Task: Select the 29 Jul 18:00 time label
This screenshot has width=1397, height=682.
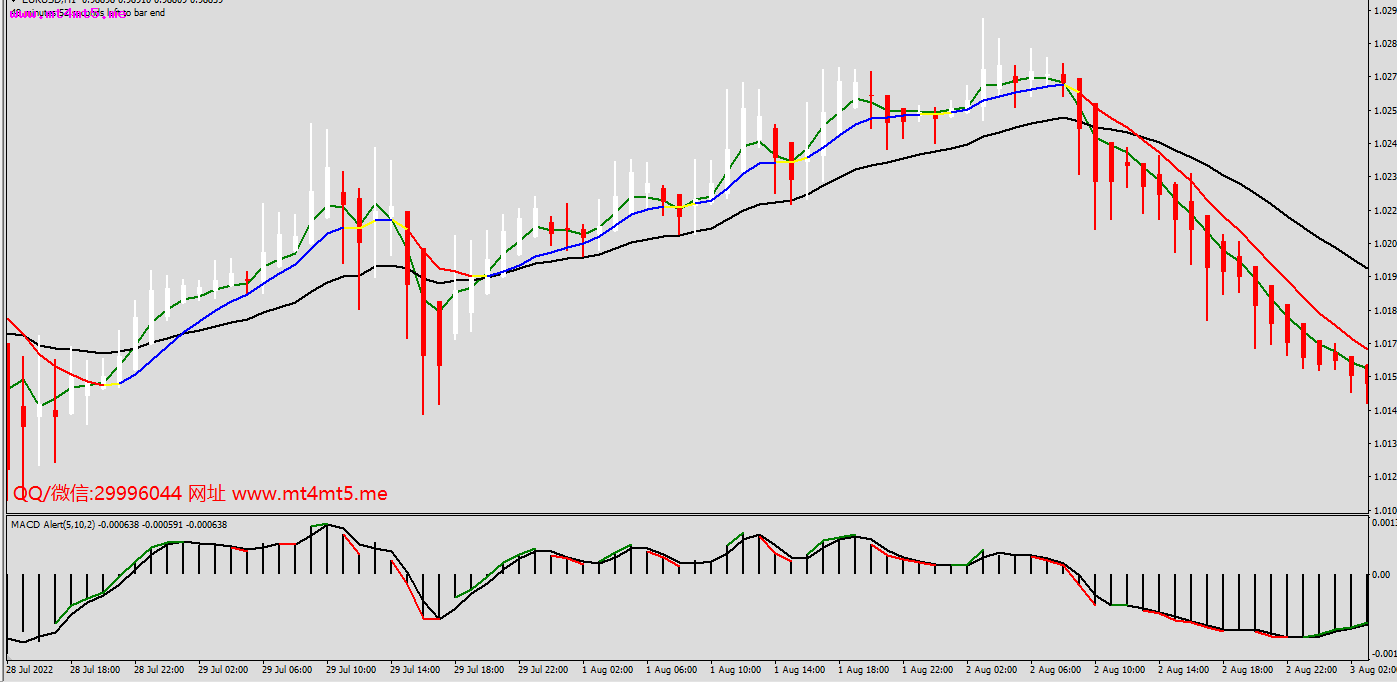Action: [x=479, y=669]
